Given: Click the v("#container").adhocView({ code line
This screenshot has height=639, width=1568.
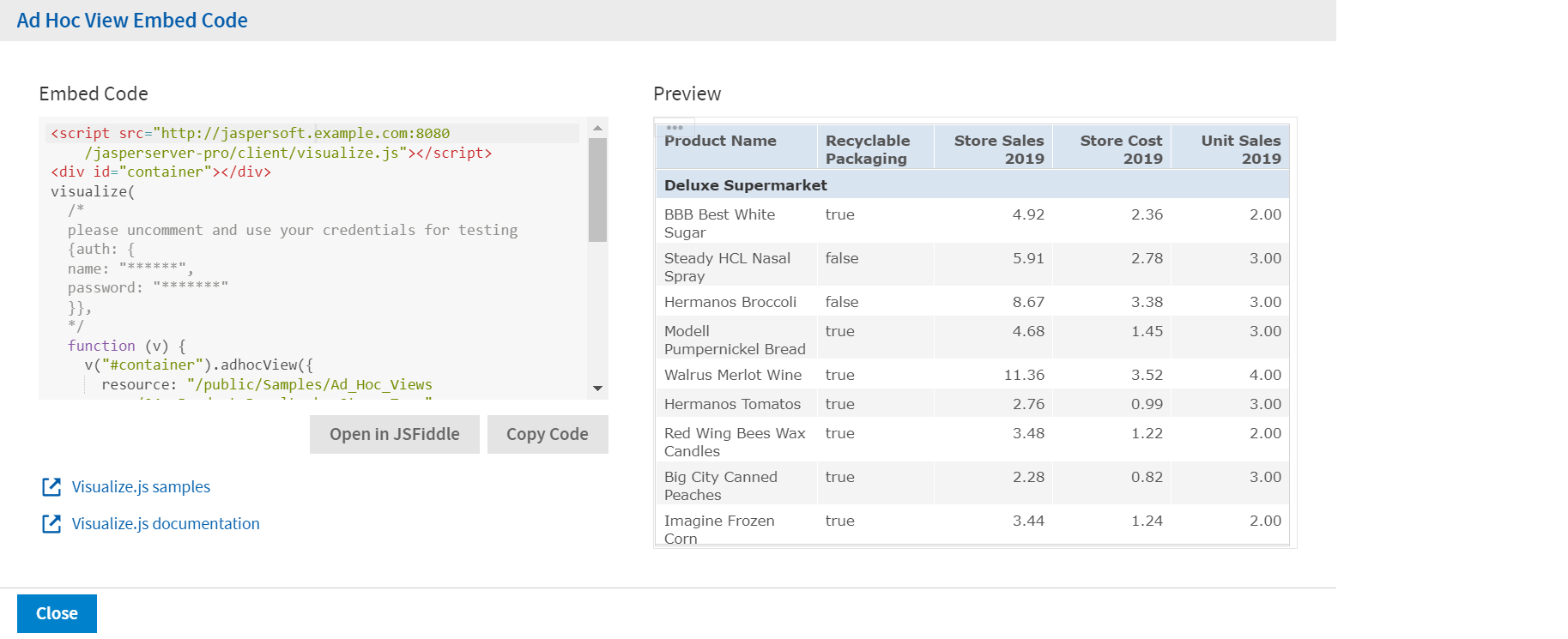Looking at the screenshot, I should [x=199, y=365].
